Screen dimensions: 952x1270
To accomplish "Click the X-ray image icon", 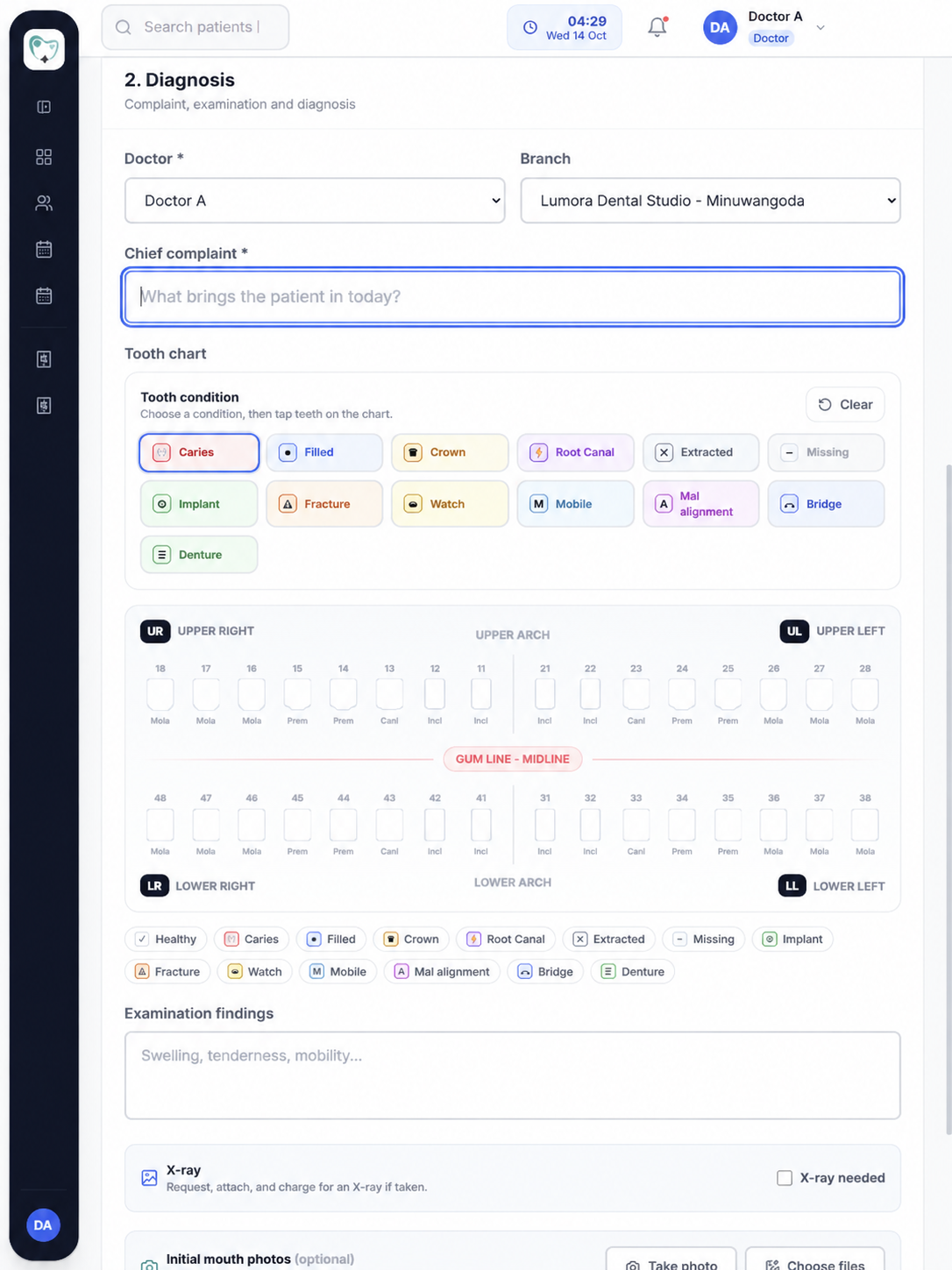I will point(150,1178).
